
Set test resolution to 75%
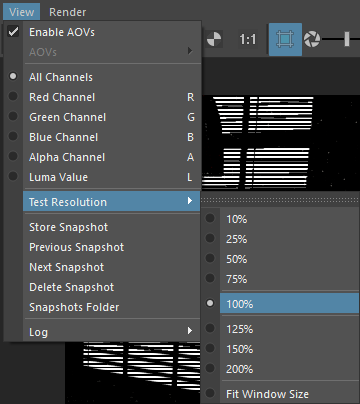click(x=280, y=279)
